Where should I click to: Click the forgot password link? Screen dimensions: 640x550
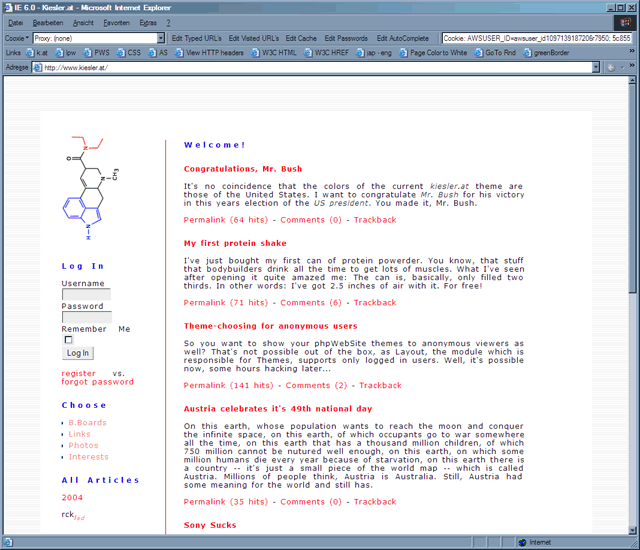pyautogui.click(x=97, y=382)
